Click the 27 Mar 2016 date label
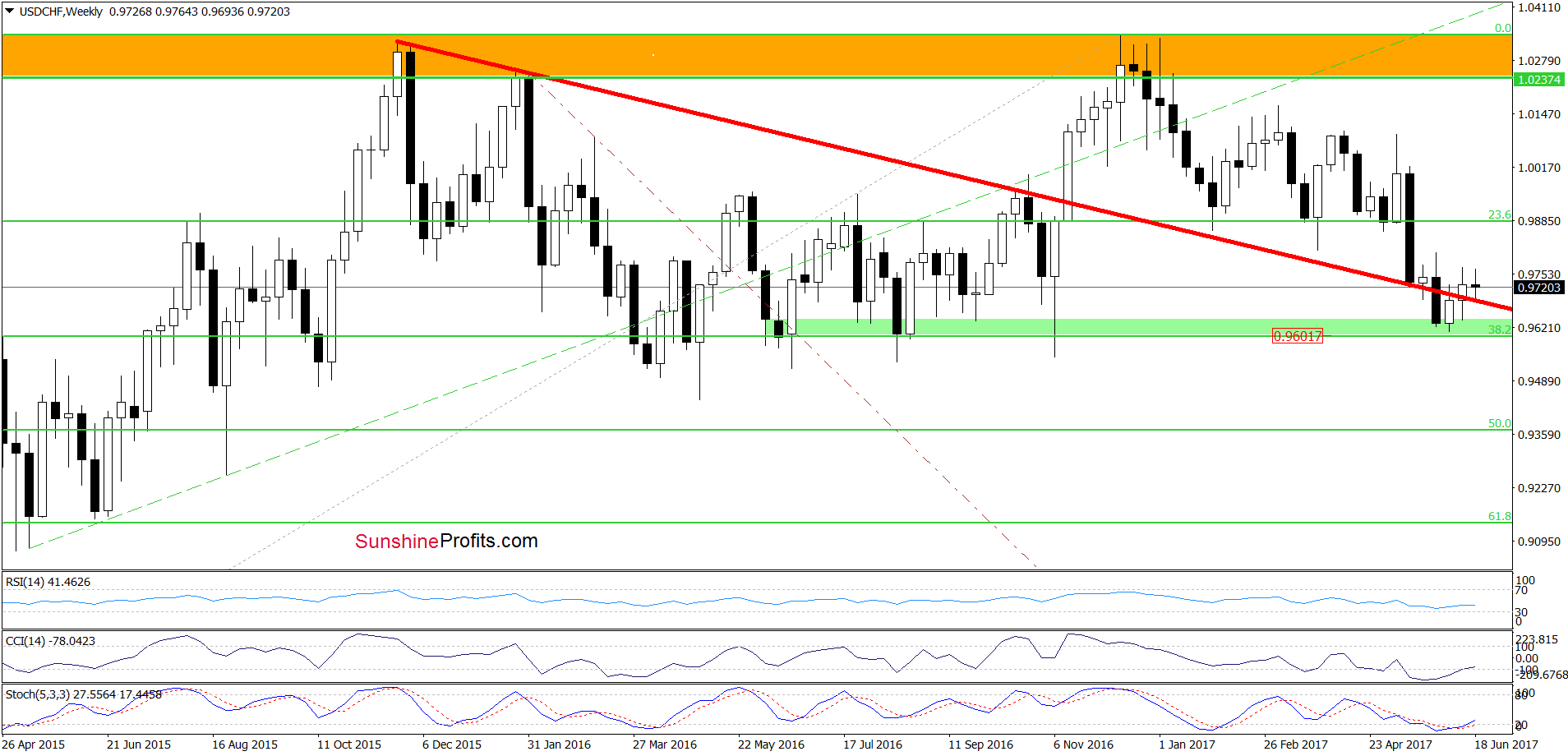1568x756 pixels. [x=665, y=744]
